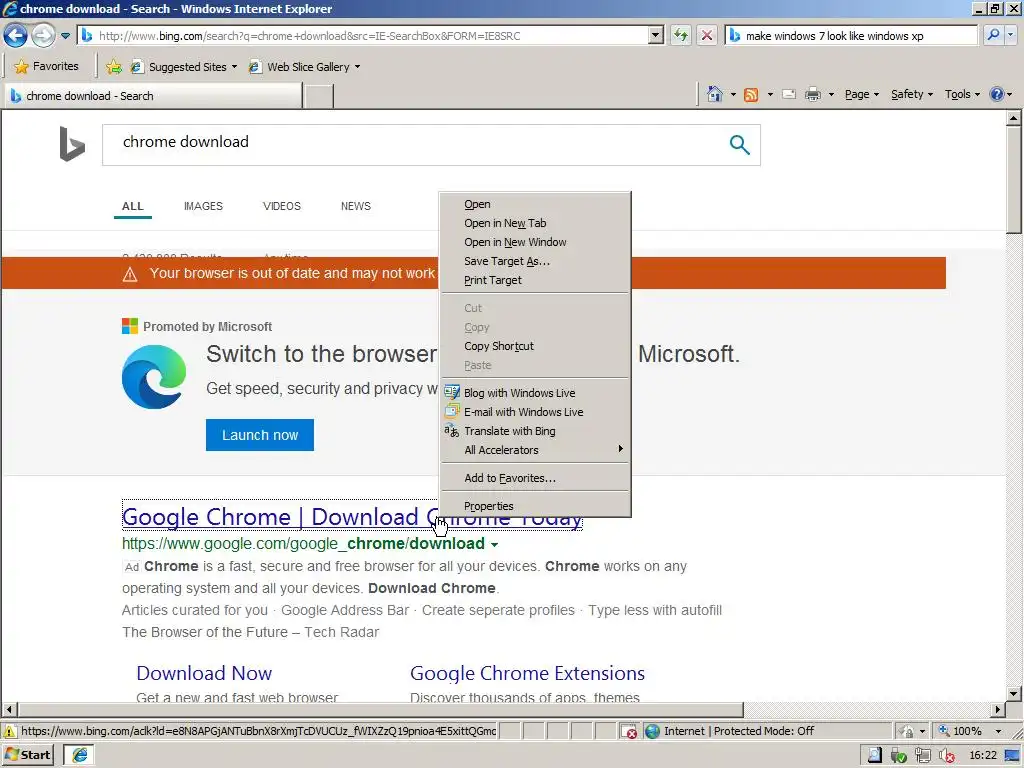Viewport: 1024px width, 768px height.
Task: Expand google_chrome/download URL dropdown arrow
Action: pyautogui.click(x=494, y=545)
